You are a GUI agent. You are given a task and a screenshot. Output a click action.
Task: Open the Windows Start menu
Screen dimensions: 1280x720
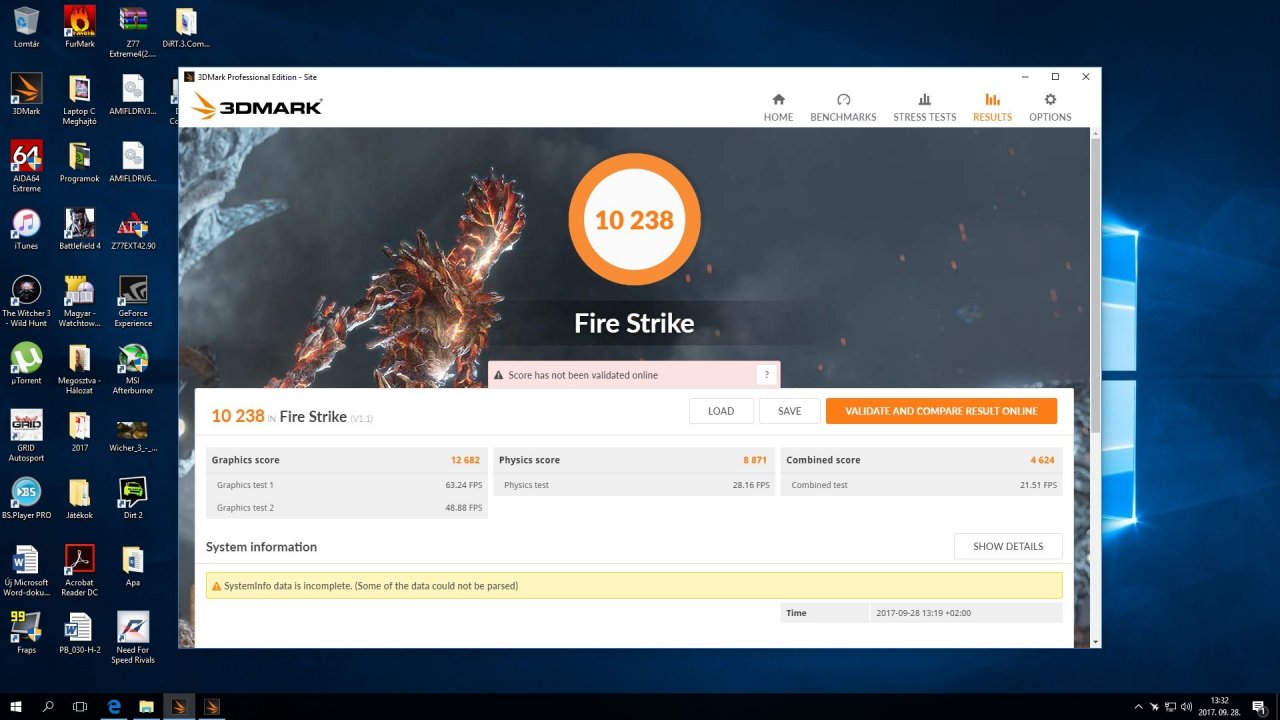pyautogui.click(x=16, y=706)
